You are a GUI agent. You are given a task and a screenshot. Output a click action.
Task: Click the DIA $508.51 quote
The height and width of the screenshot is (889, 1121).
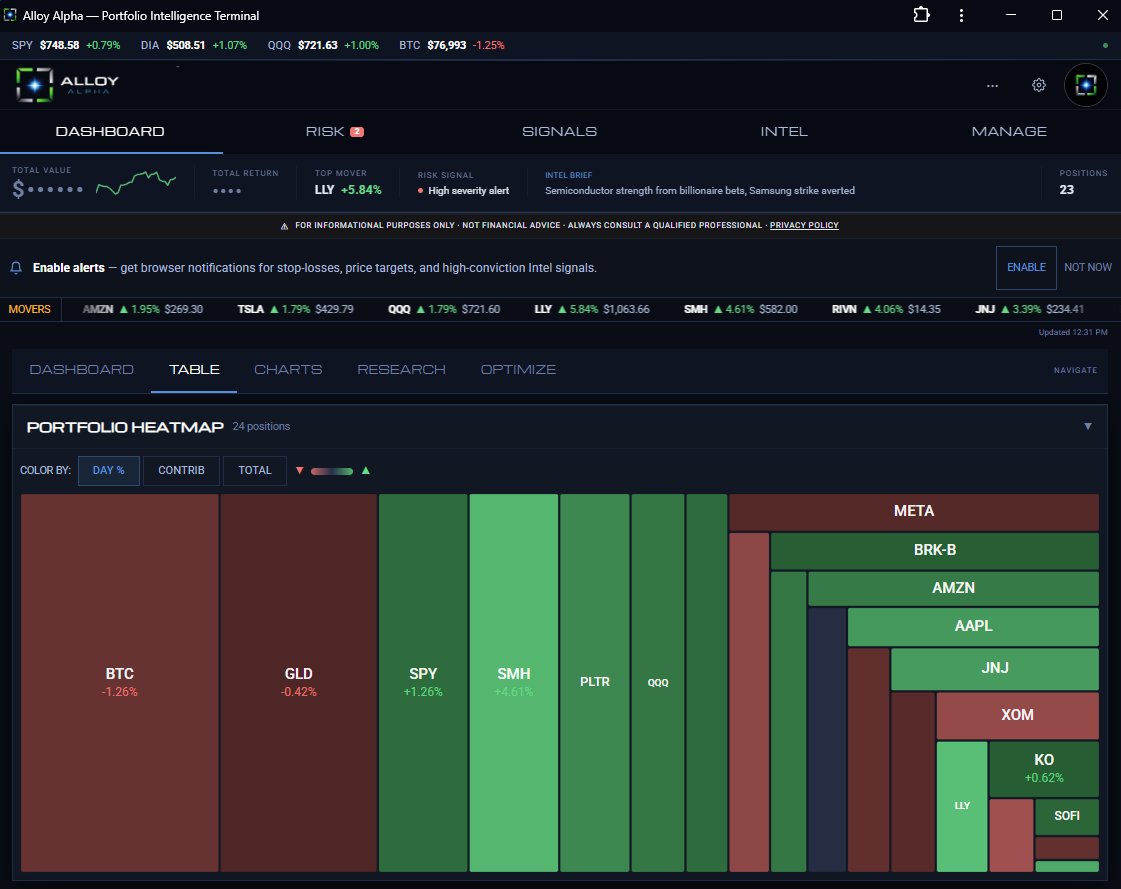point(194,45)
